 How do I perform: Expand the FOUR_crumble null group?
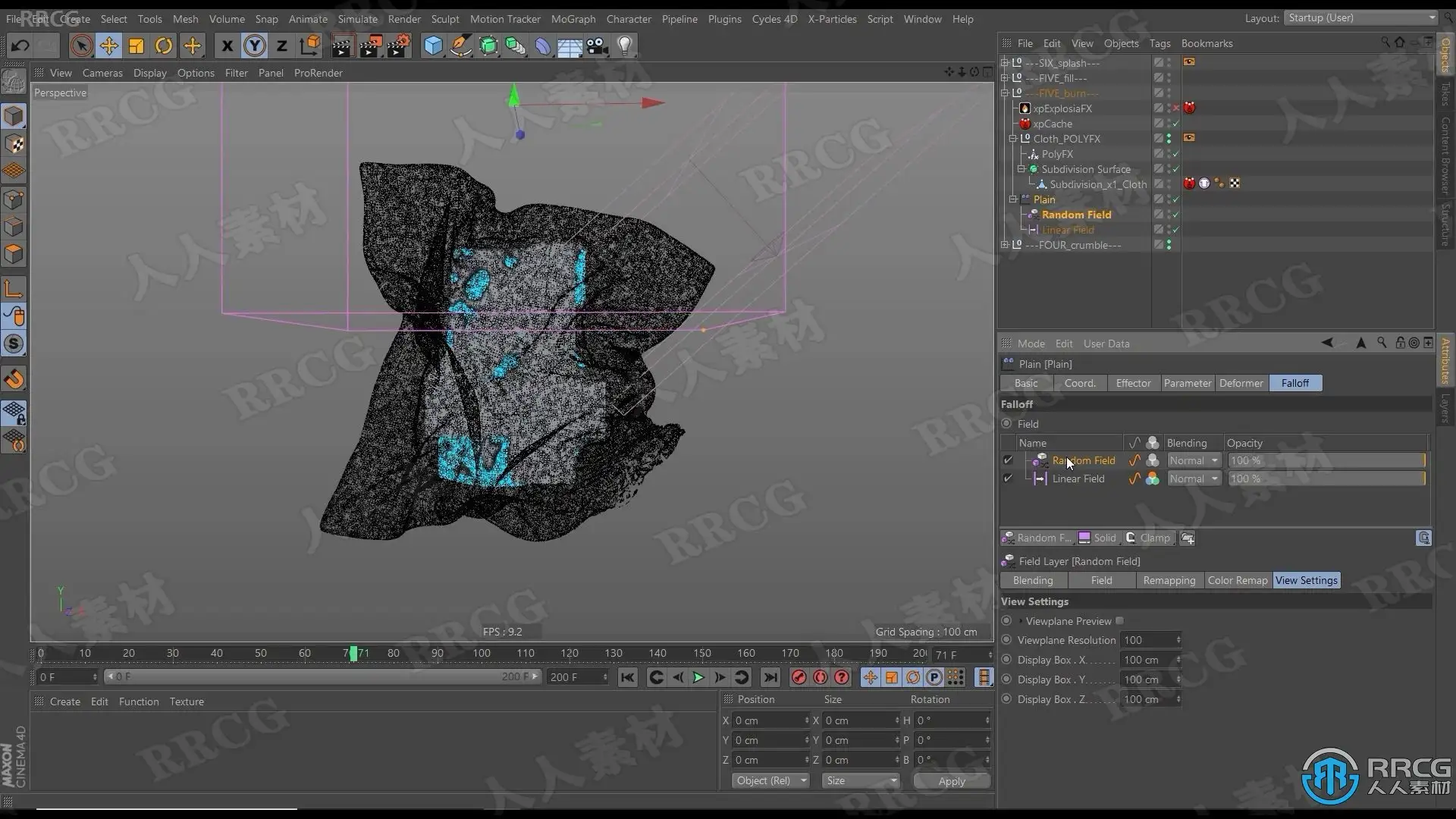pyautogui.click(x=1005, y=245)
